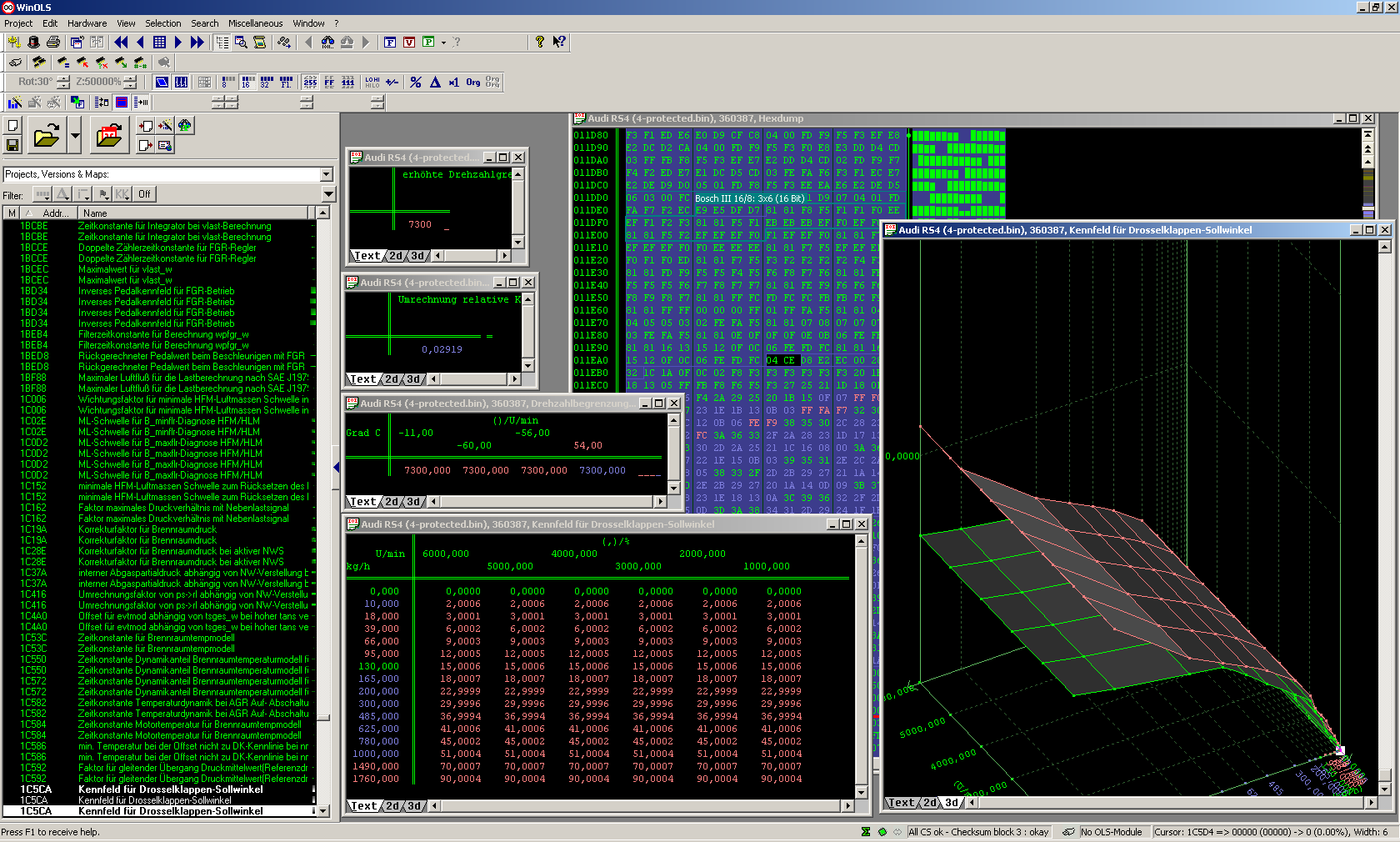Image resolution: width=1400 pixels, height=842 pixels.
Task: Click cell value 7300 in erhöhte Drehzahlgrenze window
Action: coord(420,224)
